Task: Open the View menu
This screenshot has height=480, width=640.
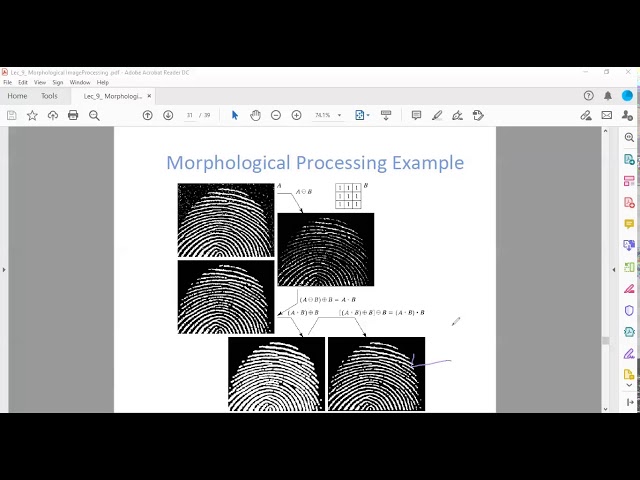Action: pos(40,82)
